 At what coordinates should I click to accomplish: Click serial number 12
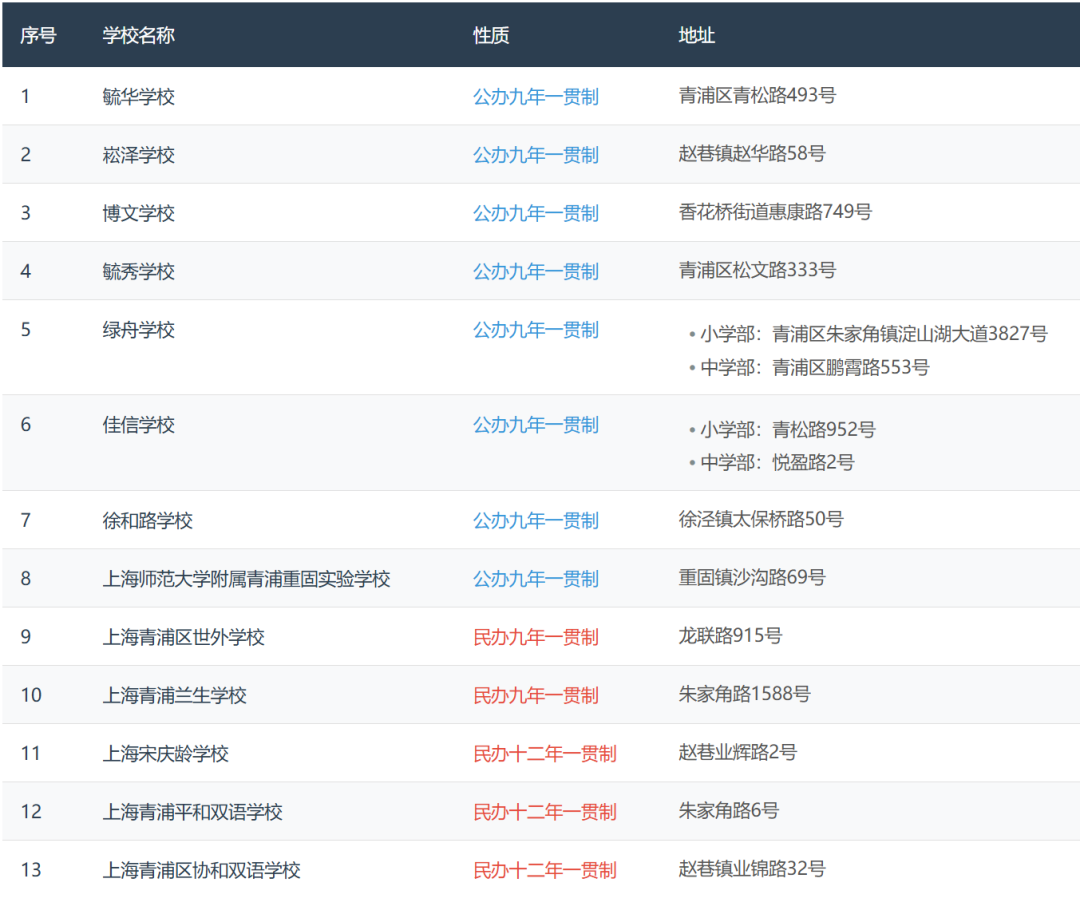(31, 811)
